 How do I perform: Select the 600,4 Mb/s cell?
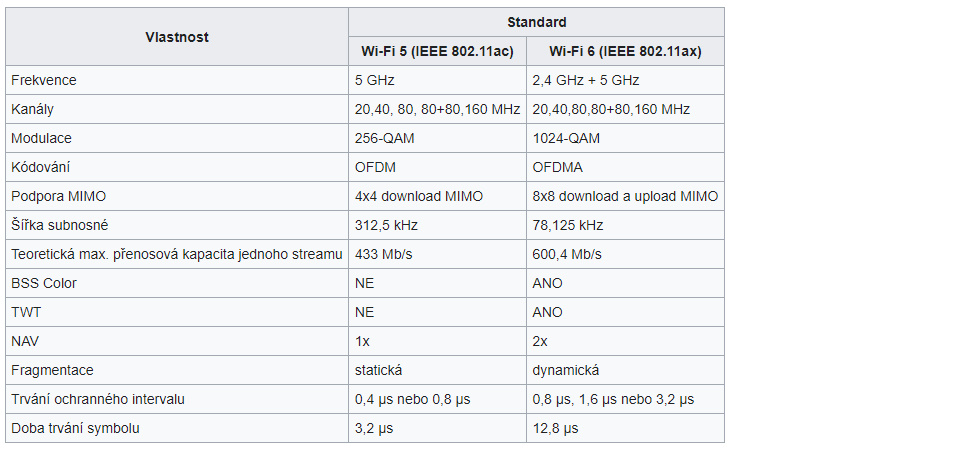[566, 254]
